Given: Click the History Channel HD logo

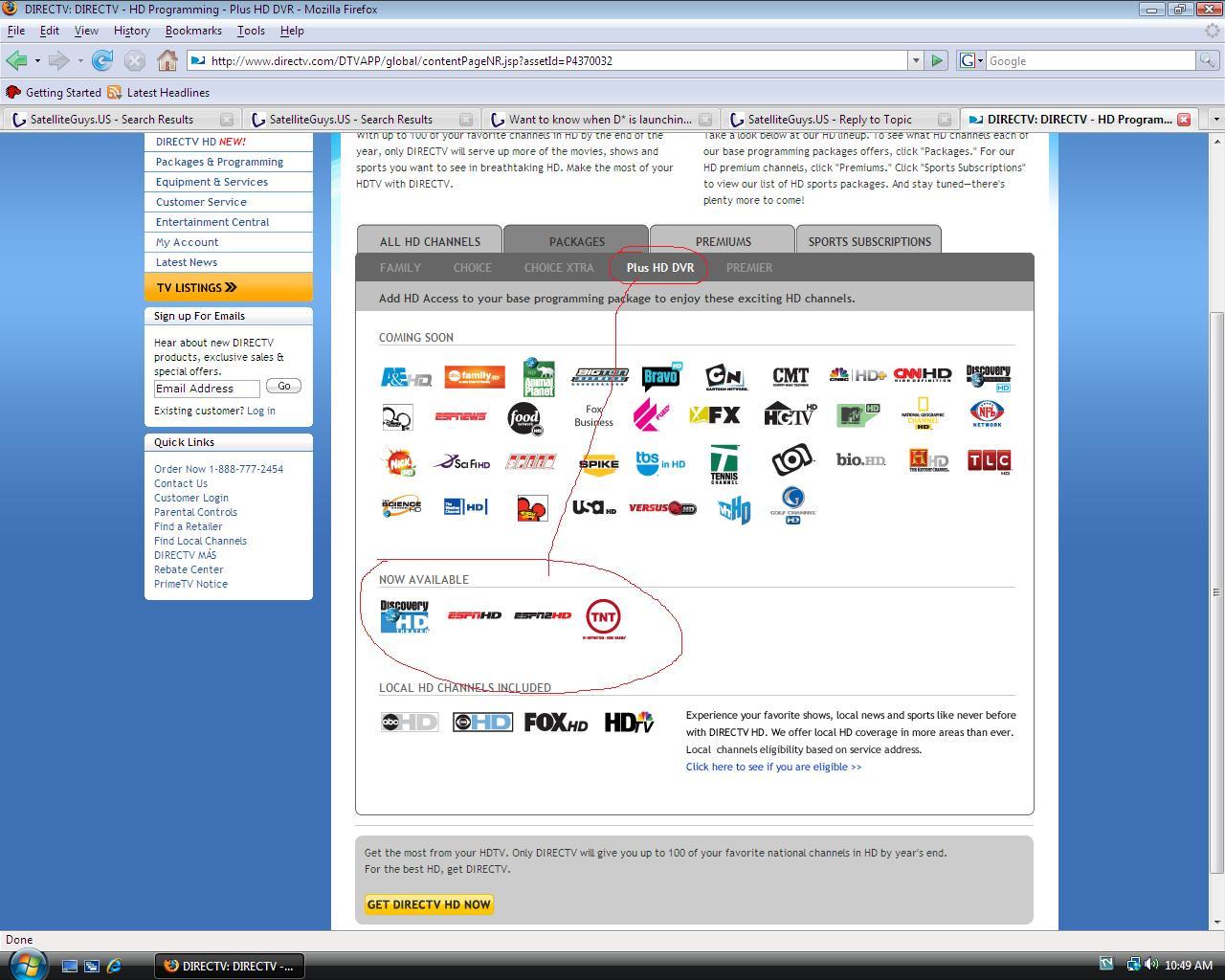Looking at the screenshot, I should [x=928, y=461].
